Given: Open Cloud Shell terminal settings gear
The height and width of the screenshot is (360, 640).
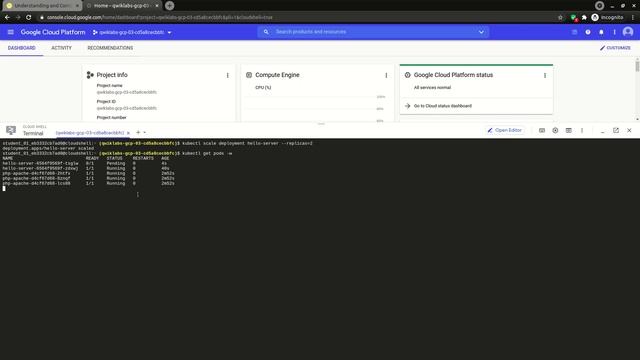Looking at the screenshot, I should (555, 130).
